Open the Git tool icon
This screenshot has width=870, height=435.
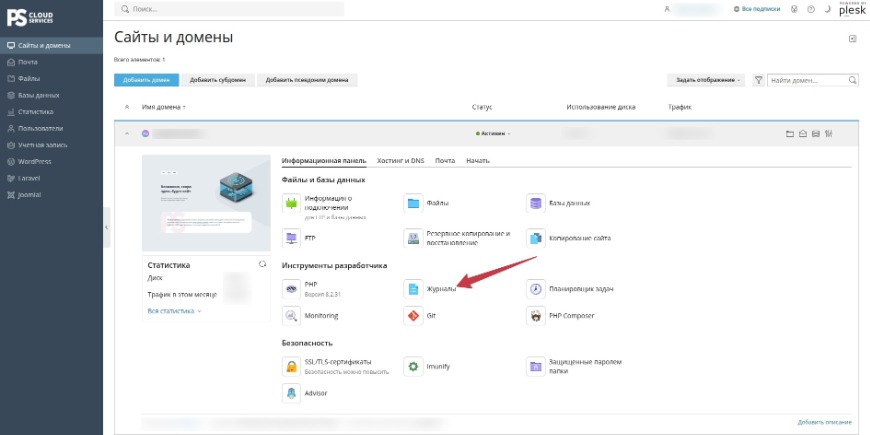click(413, 316)
